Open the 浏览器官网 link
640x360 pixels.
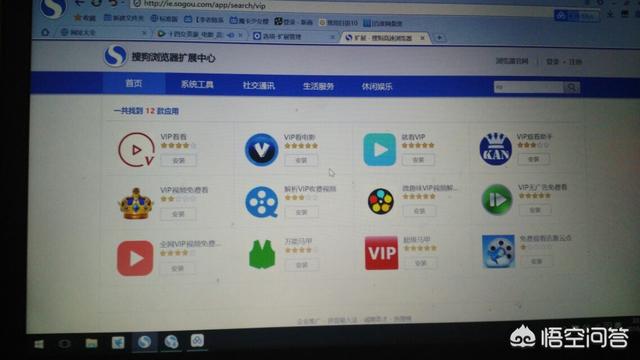tap(512, 61)
